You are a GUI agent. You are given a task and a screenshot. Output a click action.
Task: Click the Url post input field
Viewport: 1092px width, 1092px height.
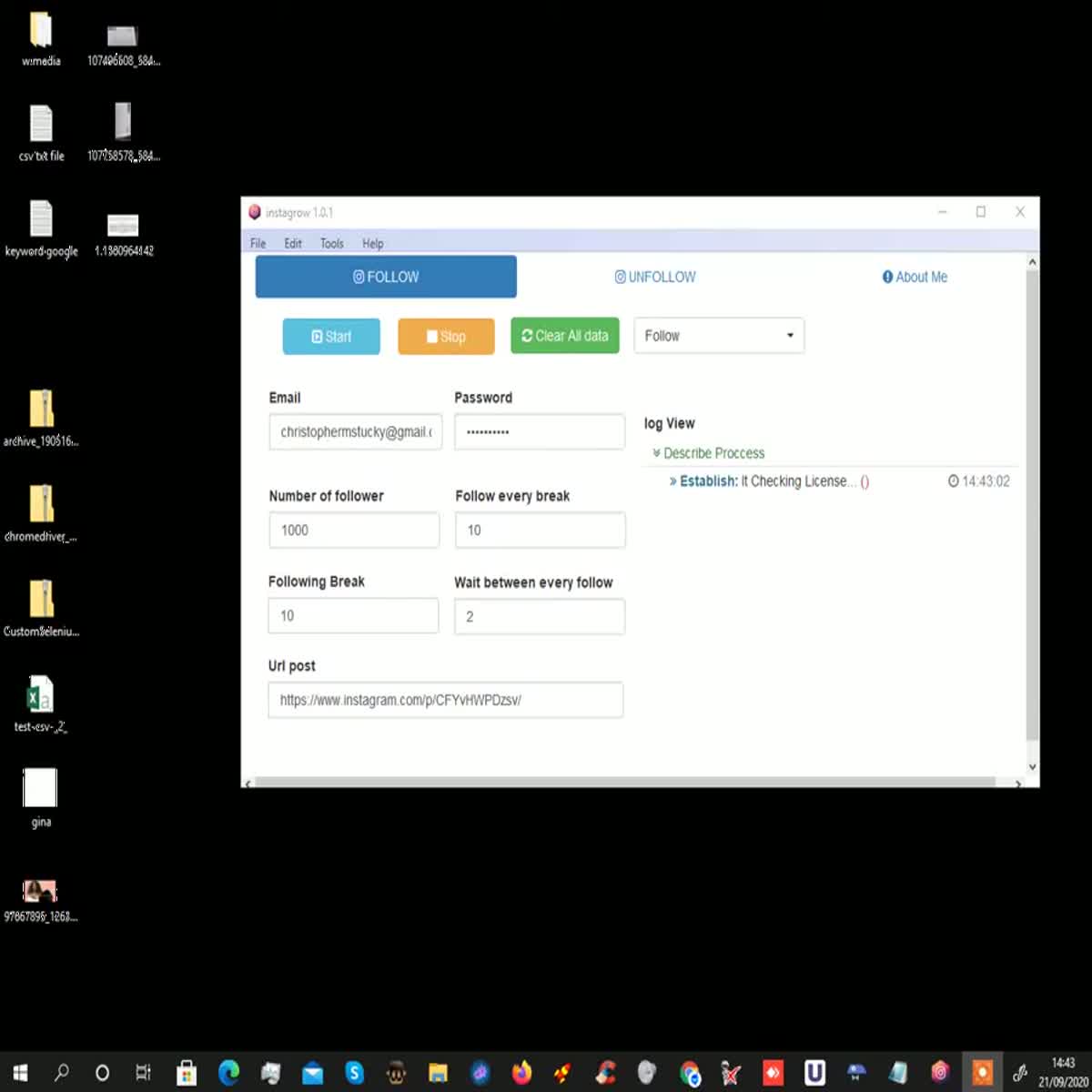click(446, 700)
